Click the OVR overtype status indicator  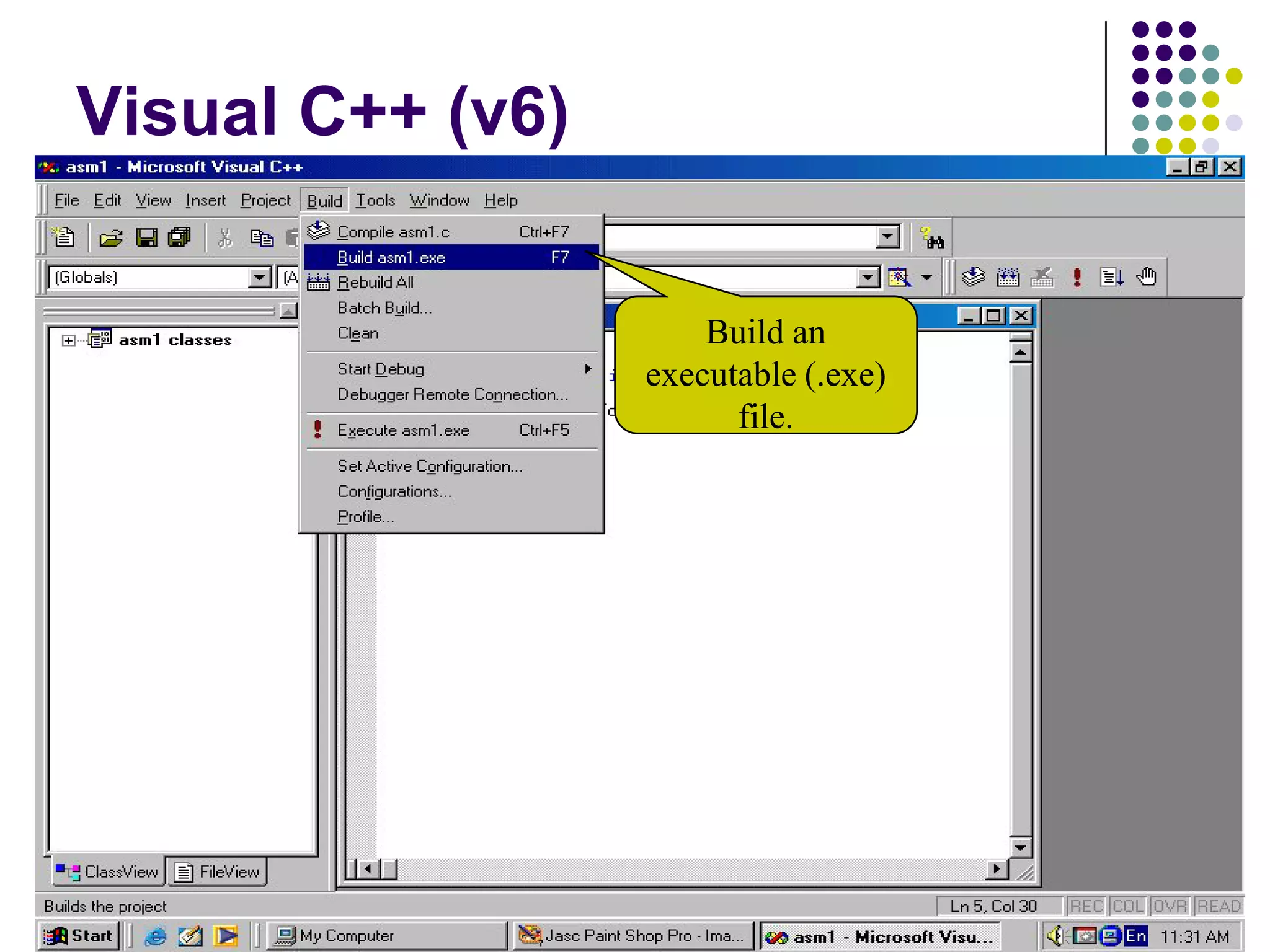point(1170,907)
